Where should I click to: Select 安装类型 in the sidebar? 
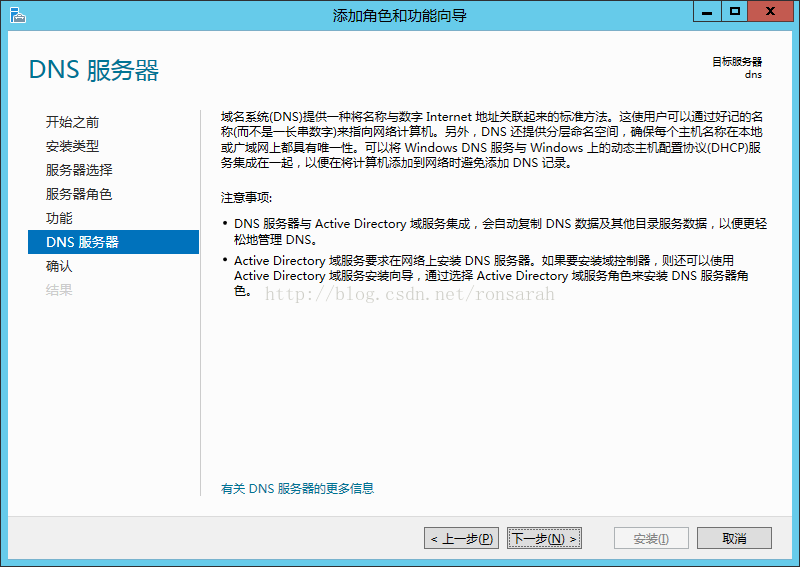pyautogui.click(x=72, y=146)
